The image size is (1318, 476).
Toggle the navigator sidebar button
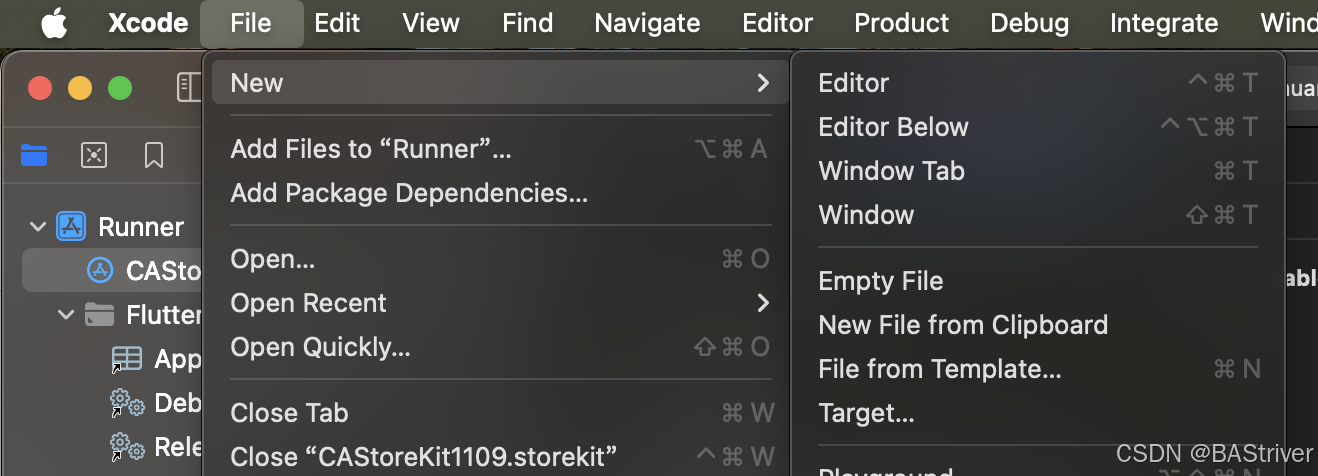(x=188, y=87)
